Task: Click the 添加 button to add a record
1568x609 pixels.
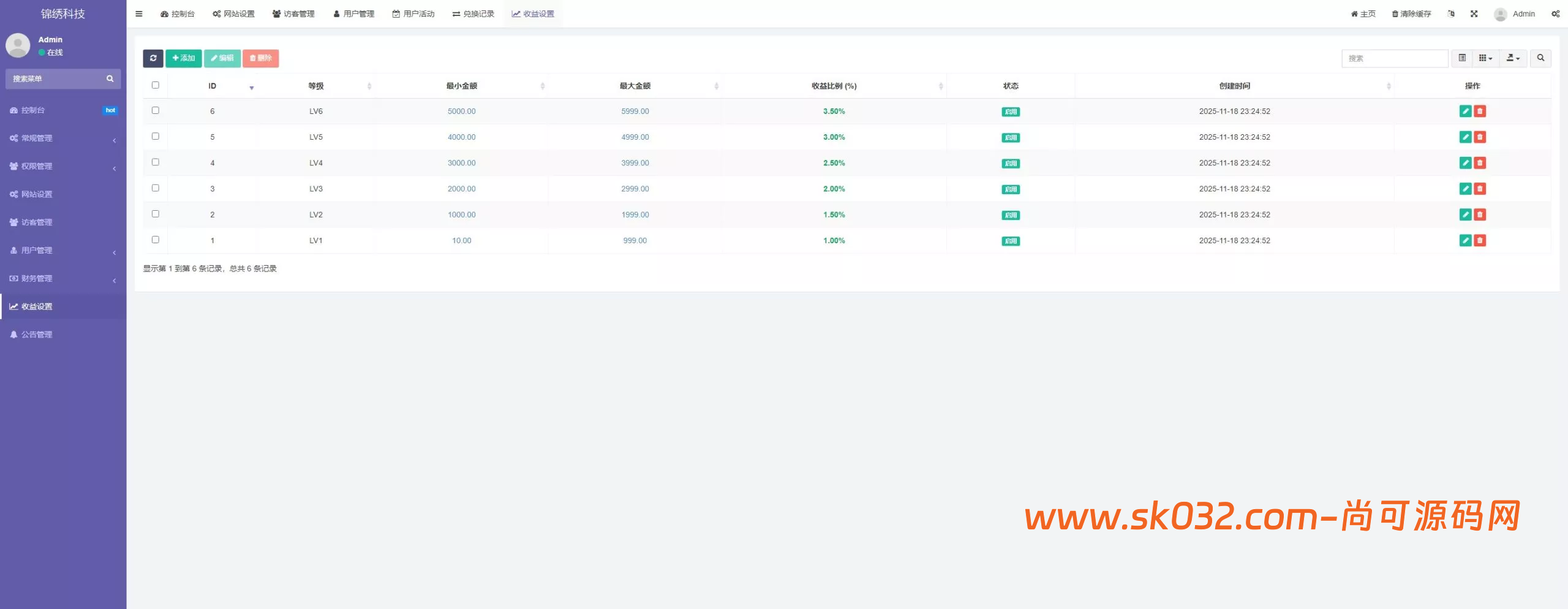Action: [184, 58]
